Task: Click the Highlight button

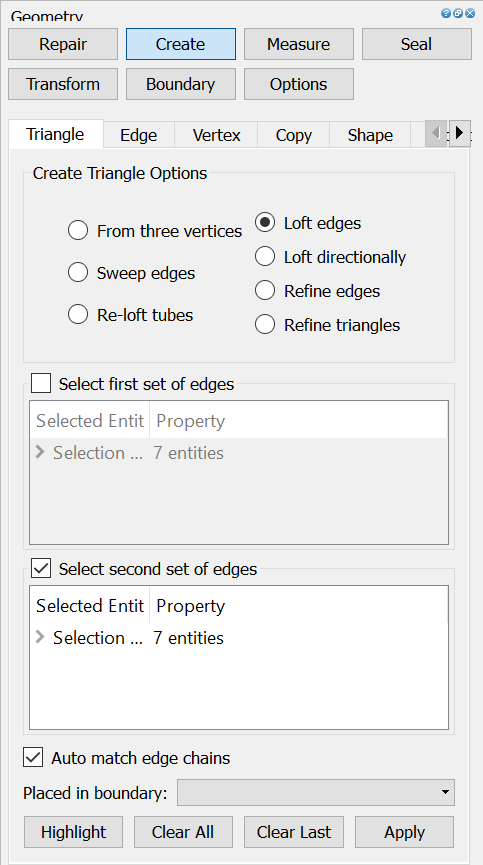Action: (x=73, y=832)
